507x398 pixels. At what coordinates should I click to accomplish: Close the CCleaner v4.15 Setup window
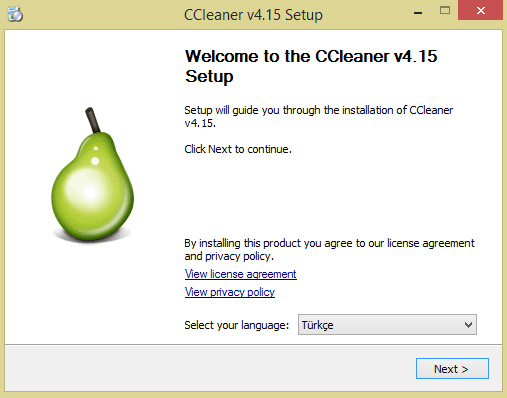click(x=480, y=10)
